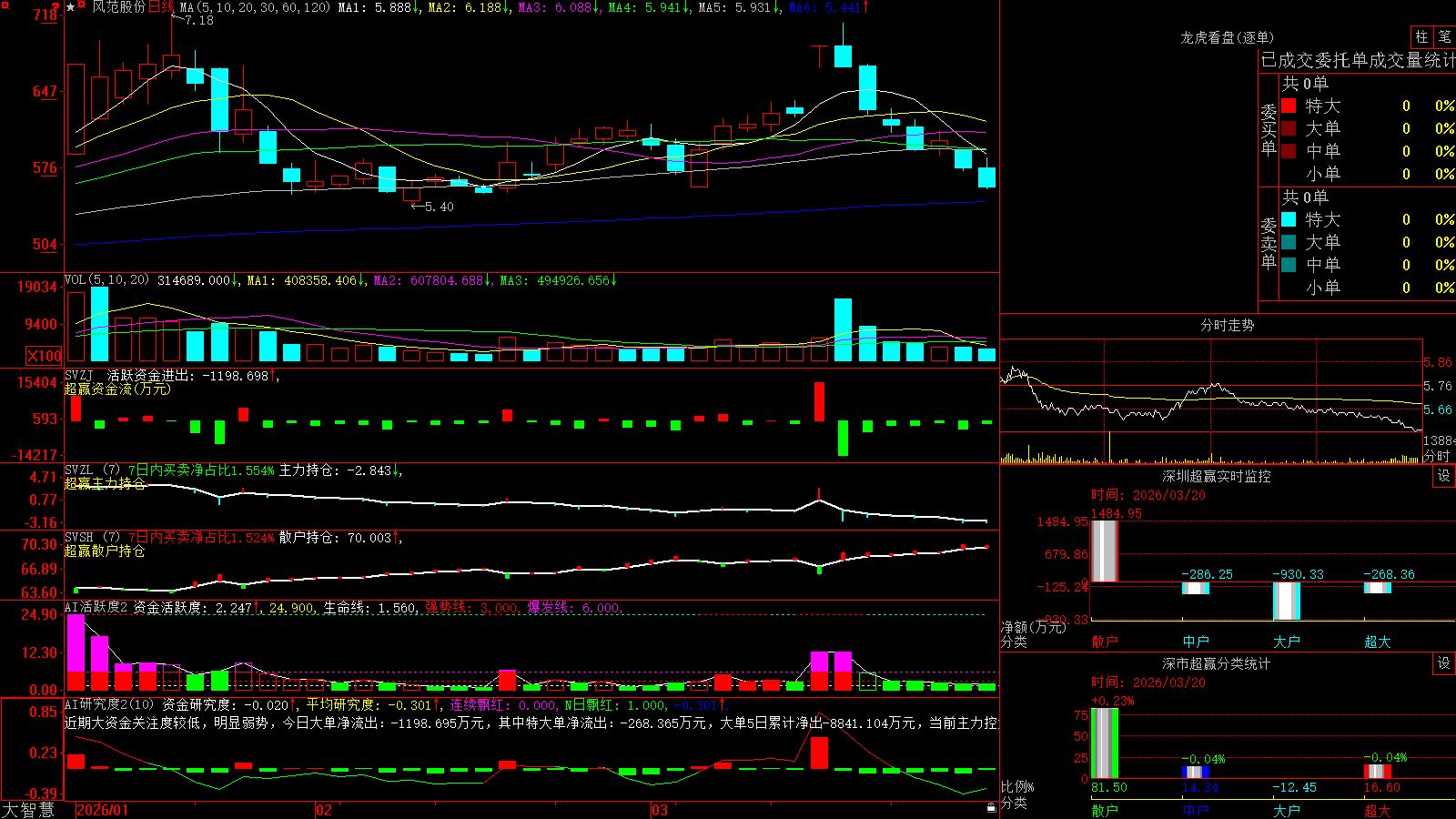The width and height of the screenshot is (1456, 819).
Task: Click the 2026/01 date marker on timeline
Action: pyautogui.click(x=103, y=810)
